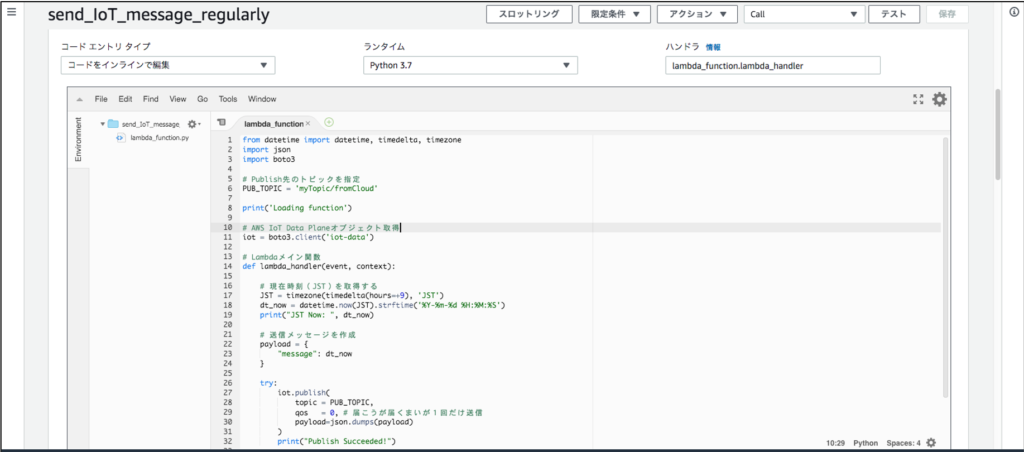Open the file tree gear options

coord(193,124)
